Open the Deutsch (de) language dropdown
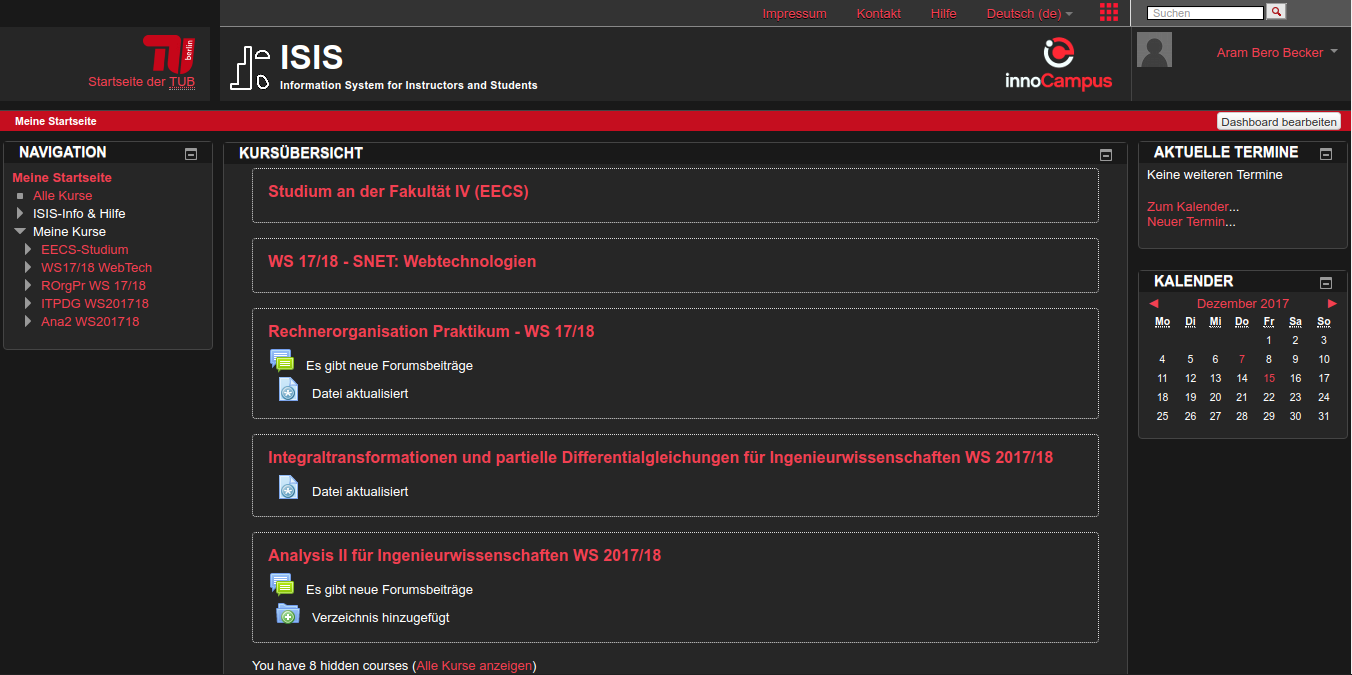1352x675 pixels. [1029, 13]
